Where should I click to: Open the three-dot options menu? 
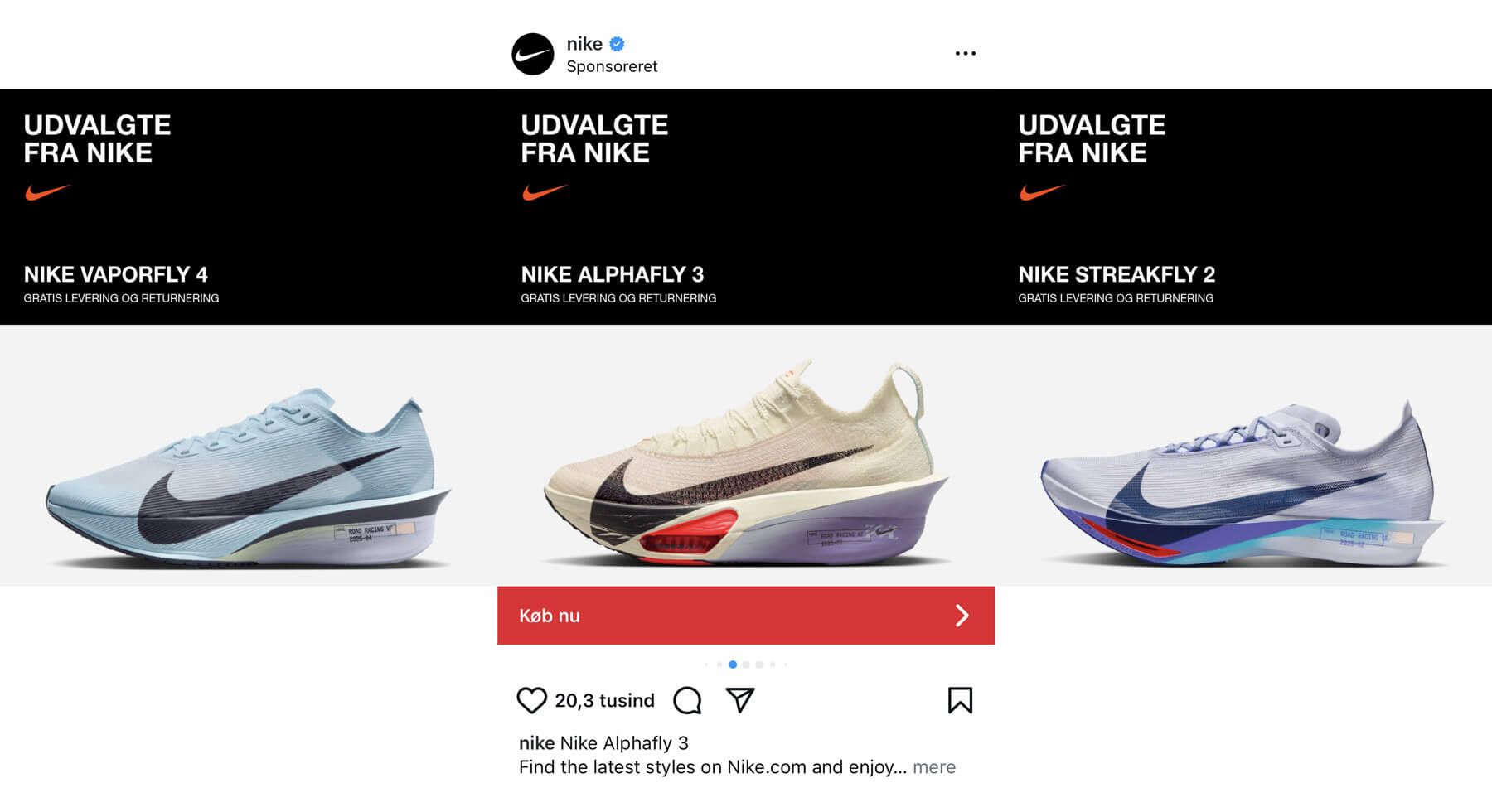(x=965, y=52)
